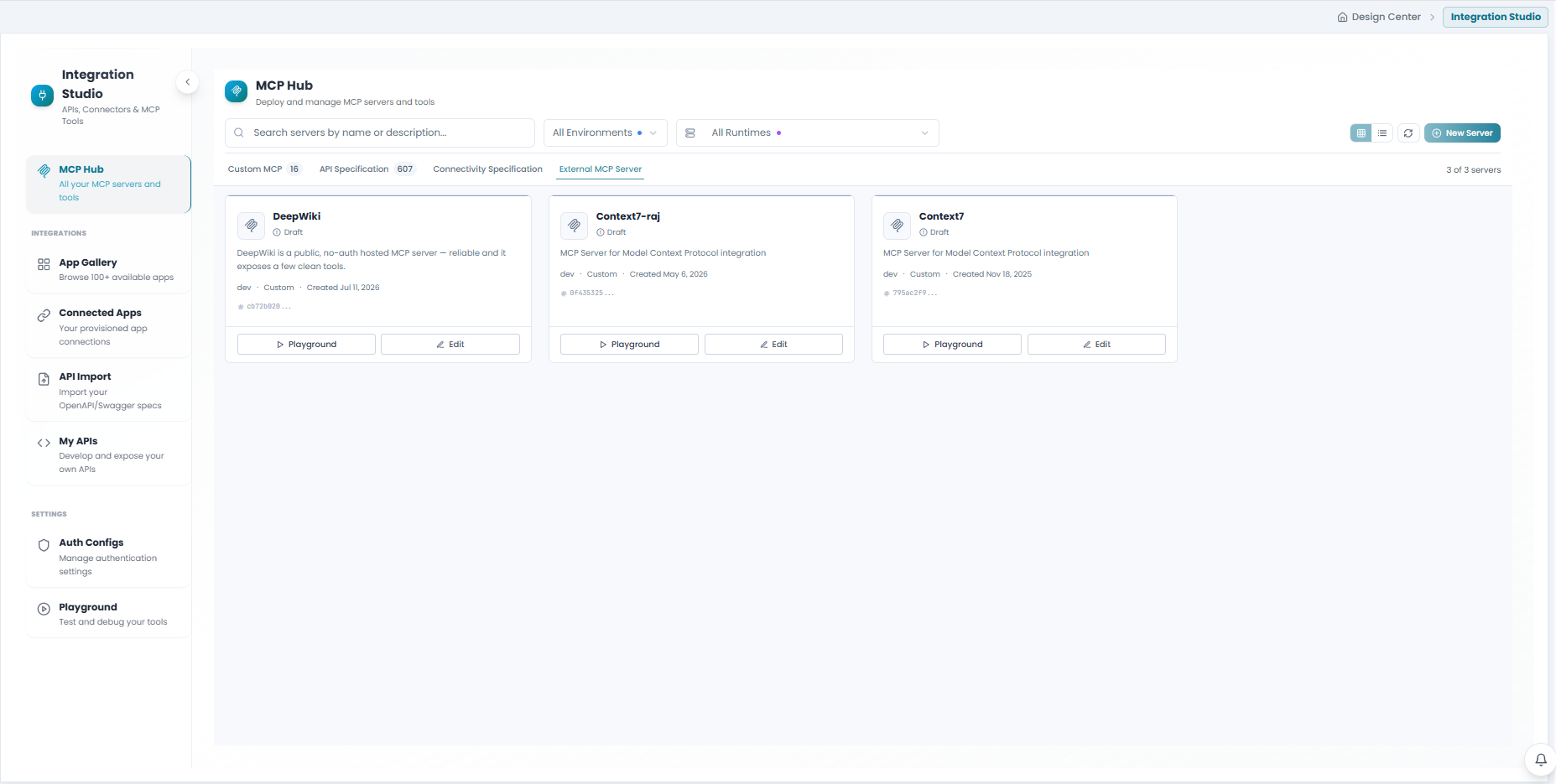Click the DeepWiki server card icon
This screenshot has height=784, width=1556.
251,225
